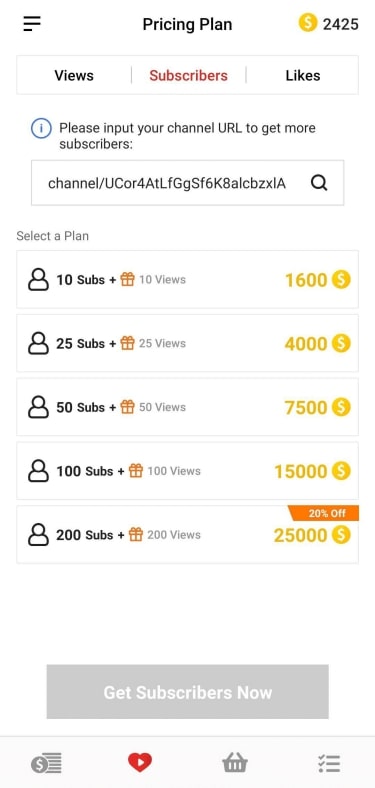Select the Subscribers tab
The height and width of the screenshot is (788, 375).
pos(189,75)
